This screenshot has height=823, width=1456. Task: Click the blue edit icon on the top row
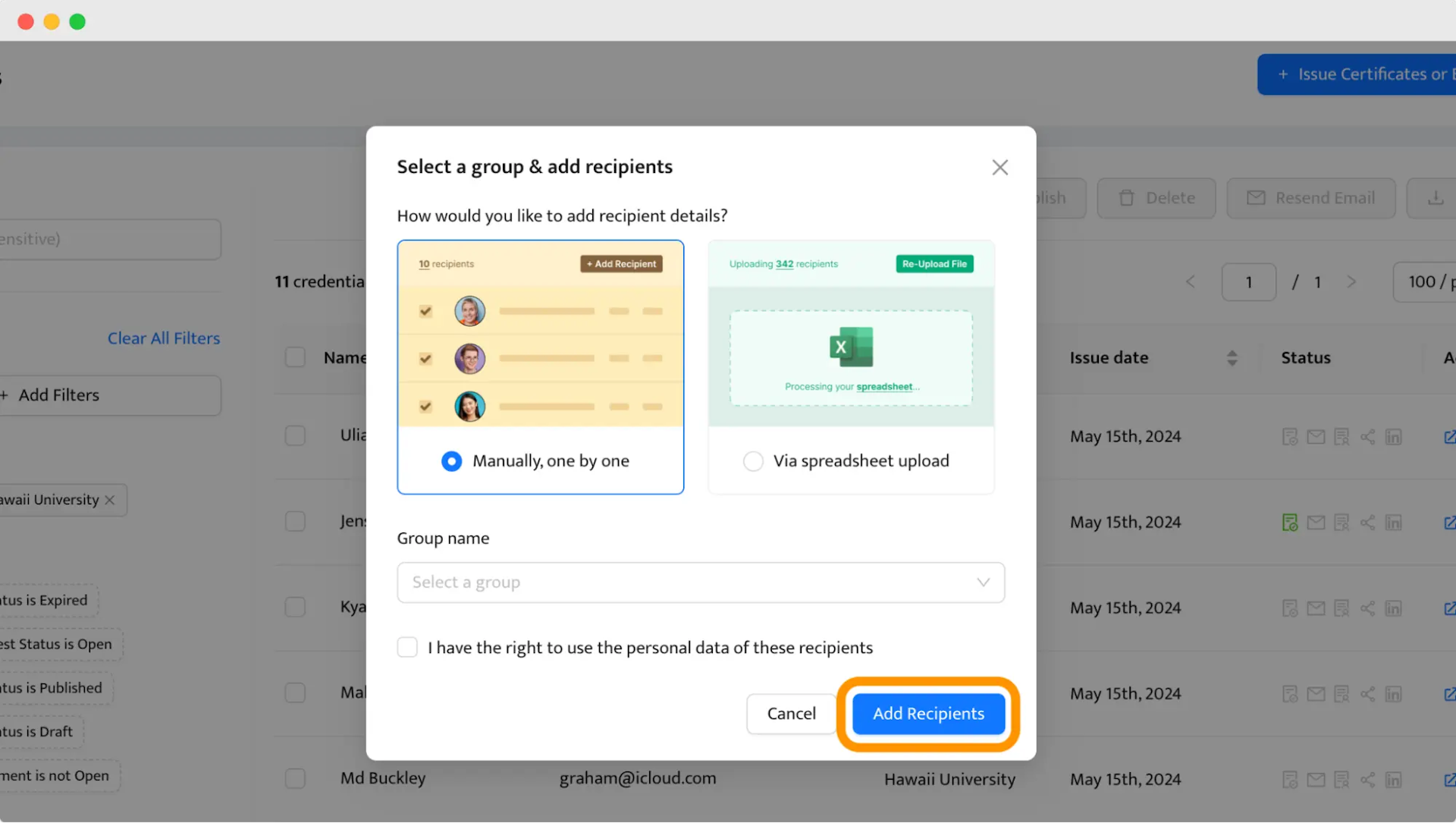[x=1450, y=437]
